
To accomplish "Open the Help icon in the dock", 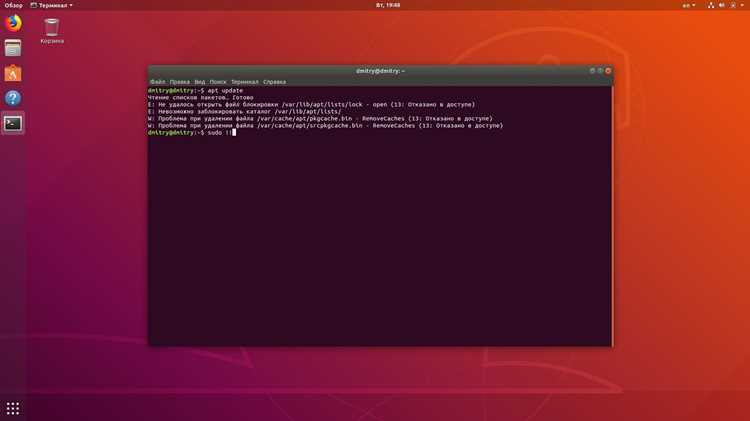I will click(13, 98).
